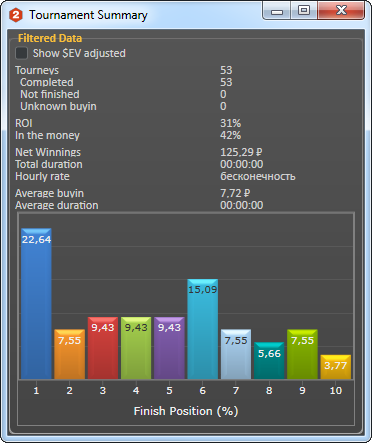
Task: Click the Hourly rate label
Action: [x=42, y=176]
